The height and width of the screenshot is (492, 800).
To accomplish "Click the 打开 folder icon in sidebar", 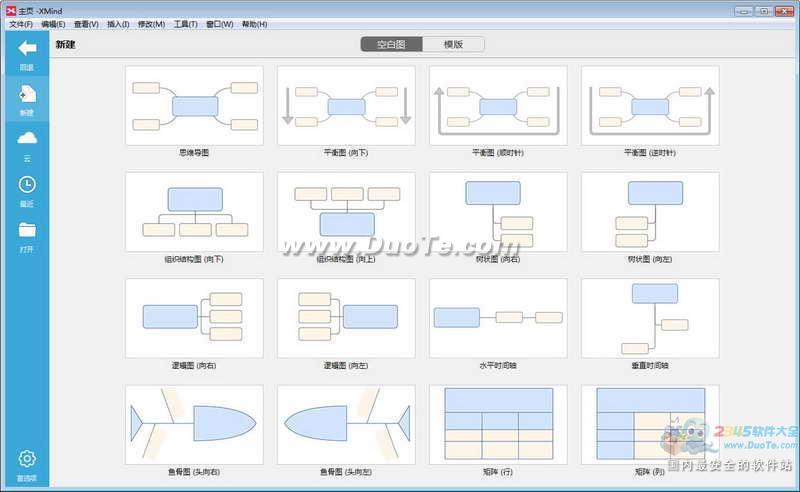I will [27, 230].
